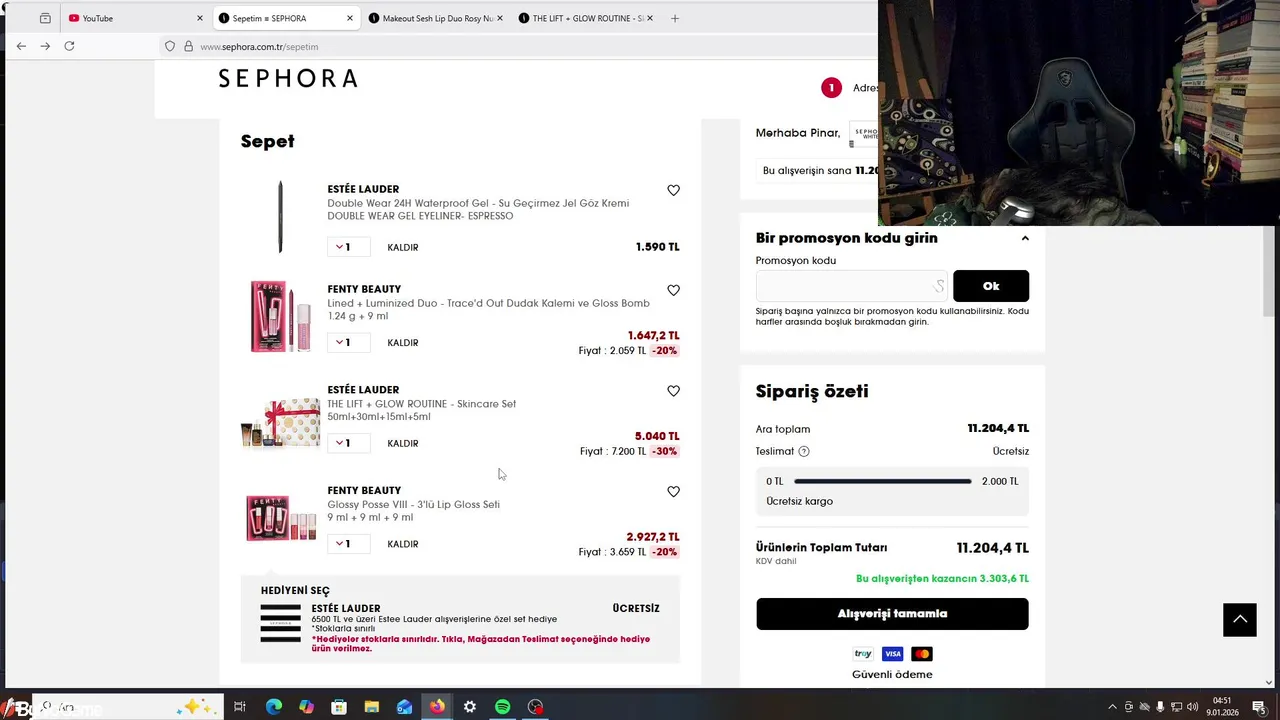The height and width of the screenshot is (720, 1280).
Task: Open the tracking protection shield icon
Action: pos(170,46)
